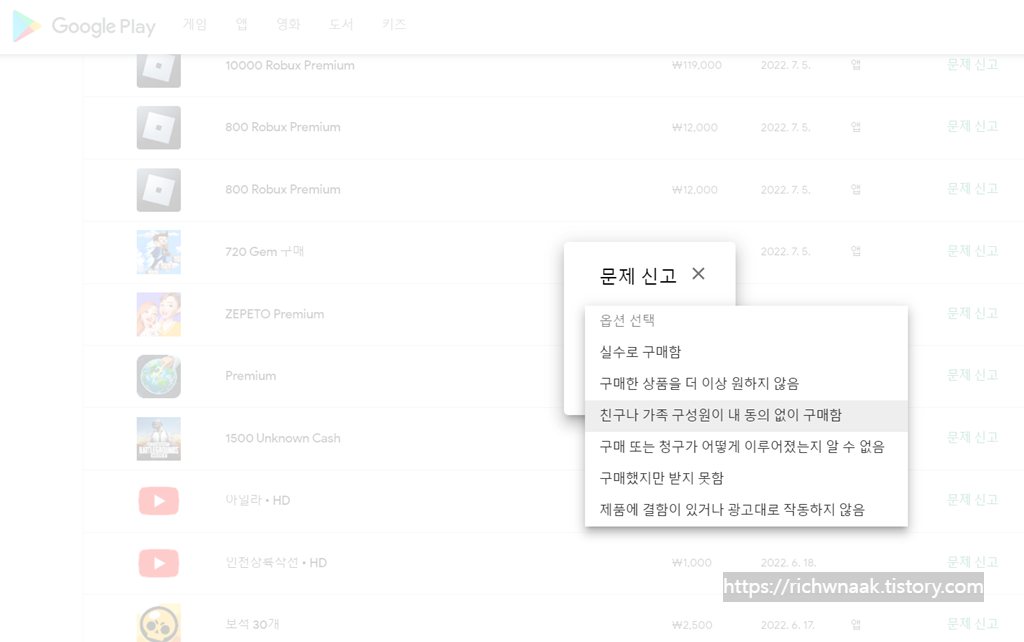1024x642 pixels.
Task: Open 720 Gem 구매 purchase entry
Action: click(x=264, y=251)
